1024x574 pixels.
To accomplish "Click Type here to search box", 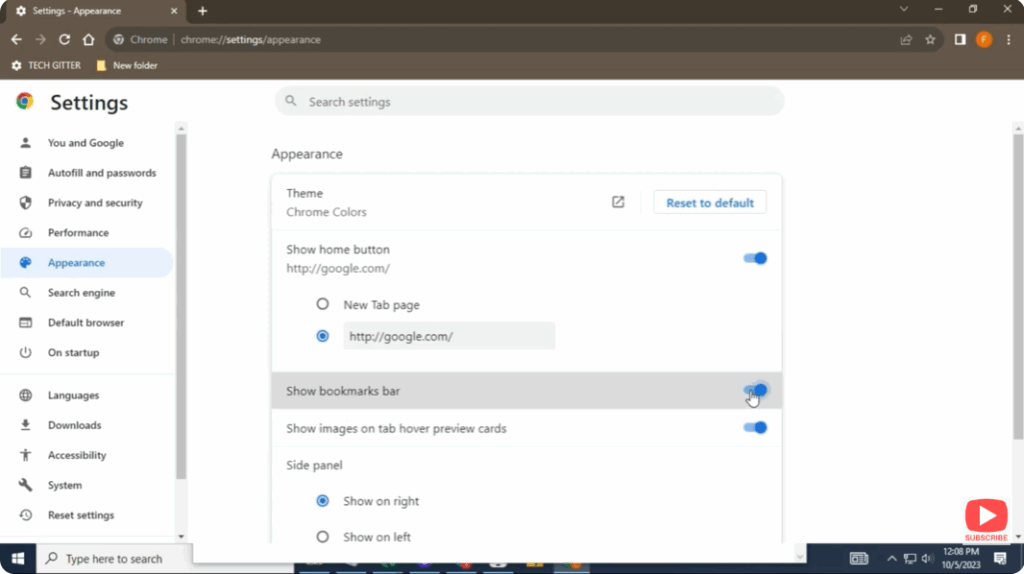I will point(114,559).
